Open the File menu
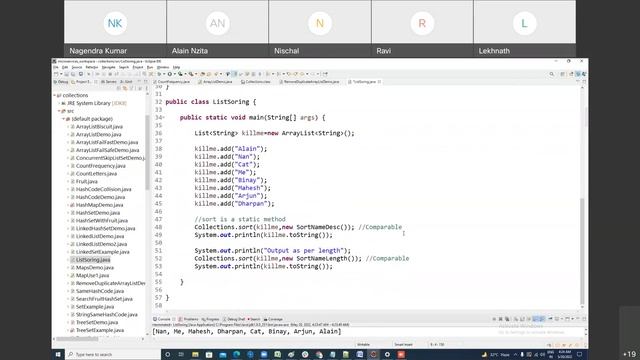Screen dimensions: 640x360 pos(56,67)
